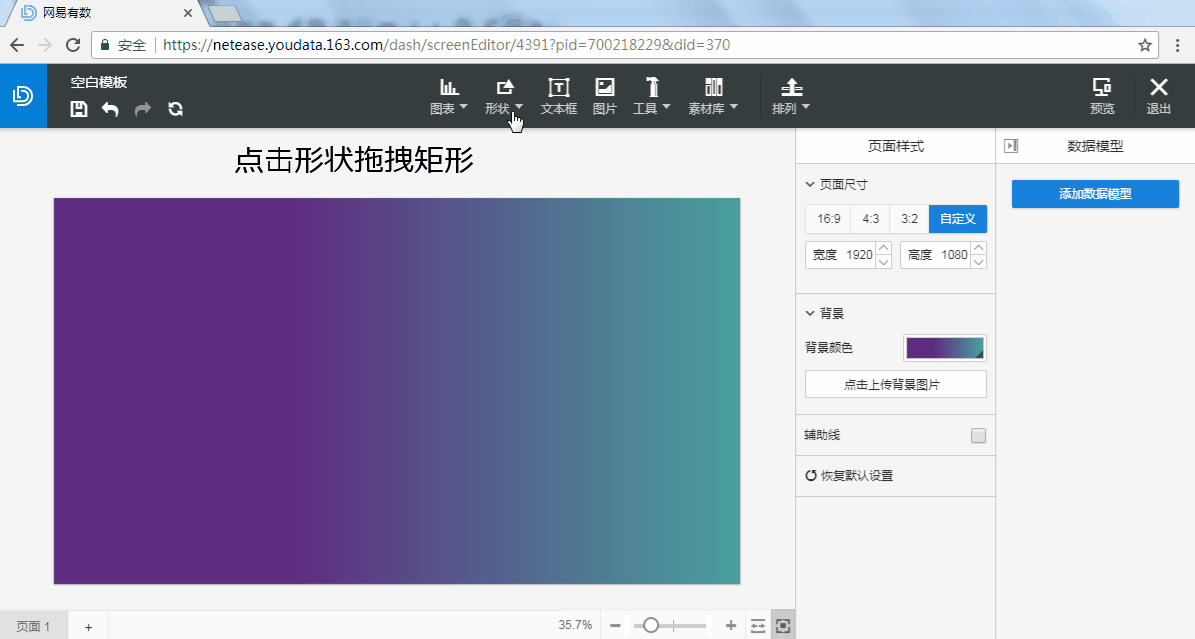The width and height of the screenshot is (1195, 639).
Task: Go back in the browser
Action: [17, 45]
